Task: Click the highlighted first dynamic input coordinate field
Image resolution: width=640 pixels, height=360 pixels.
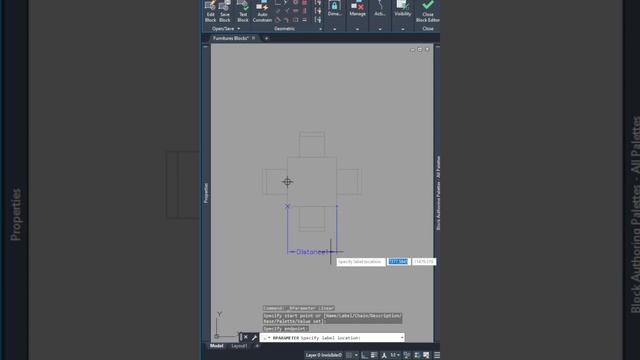Action: point(398,261)
